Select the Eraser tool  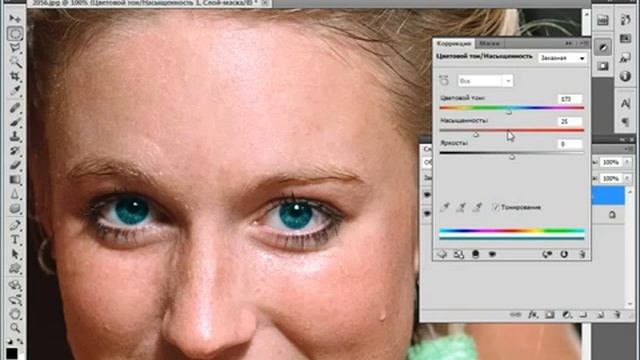point(15,165)
